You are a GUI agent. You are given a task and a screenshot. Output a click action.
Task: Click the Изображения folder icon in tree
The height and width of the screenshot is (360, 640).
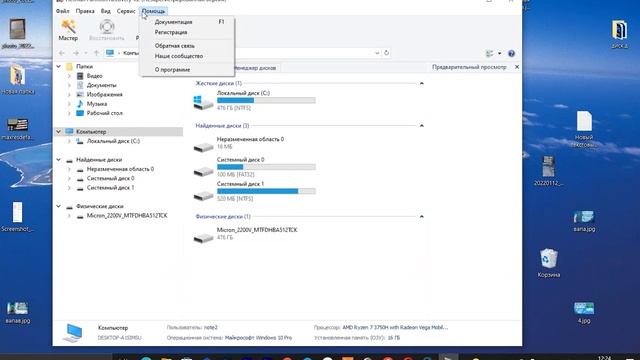pyautogui.click(x=80, y=94)
